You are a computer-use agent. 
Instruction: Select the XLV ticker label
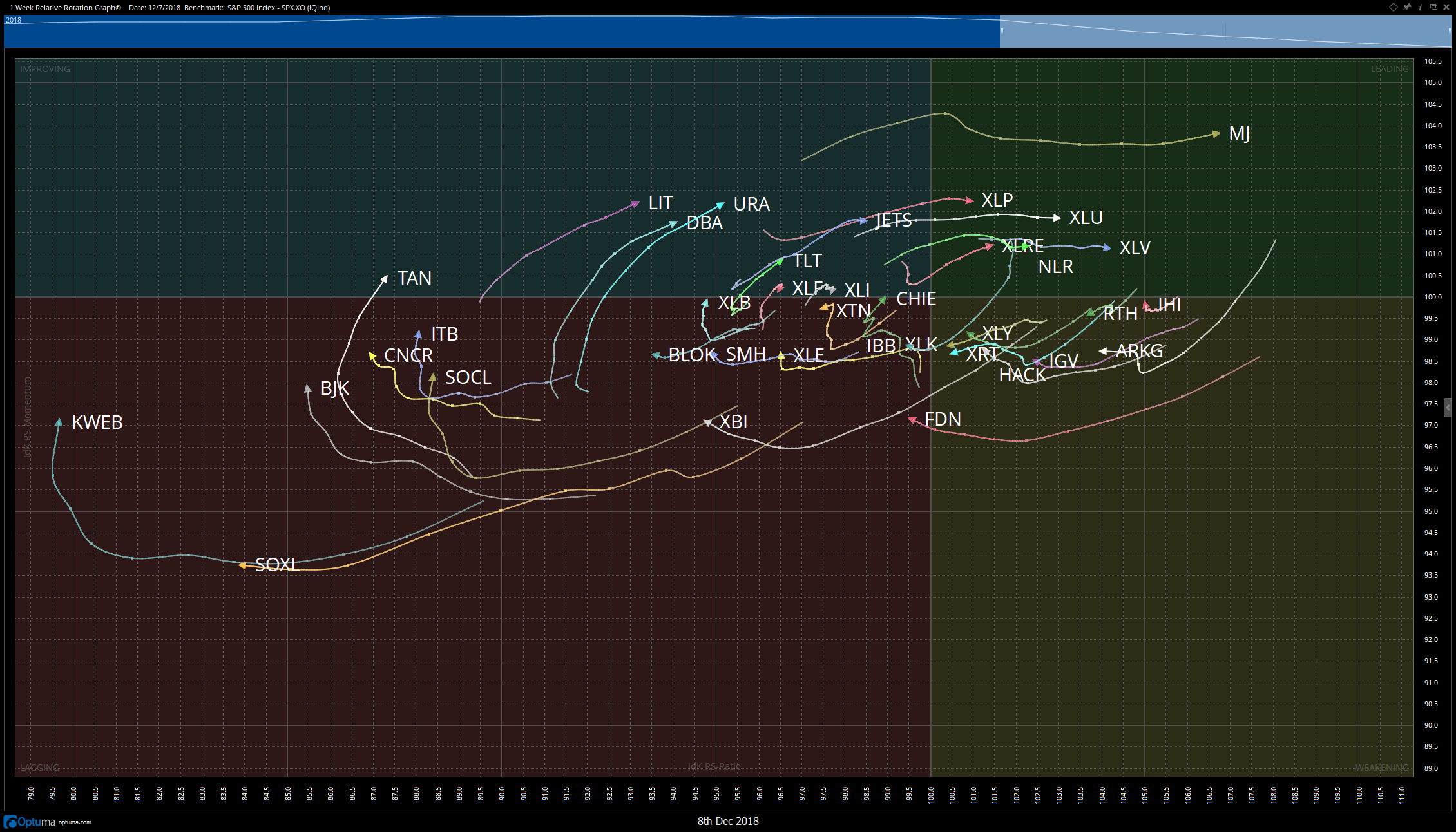[1135, 248]
